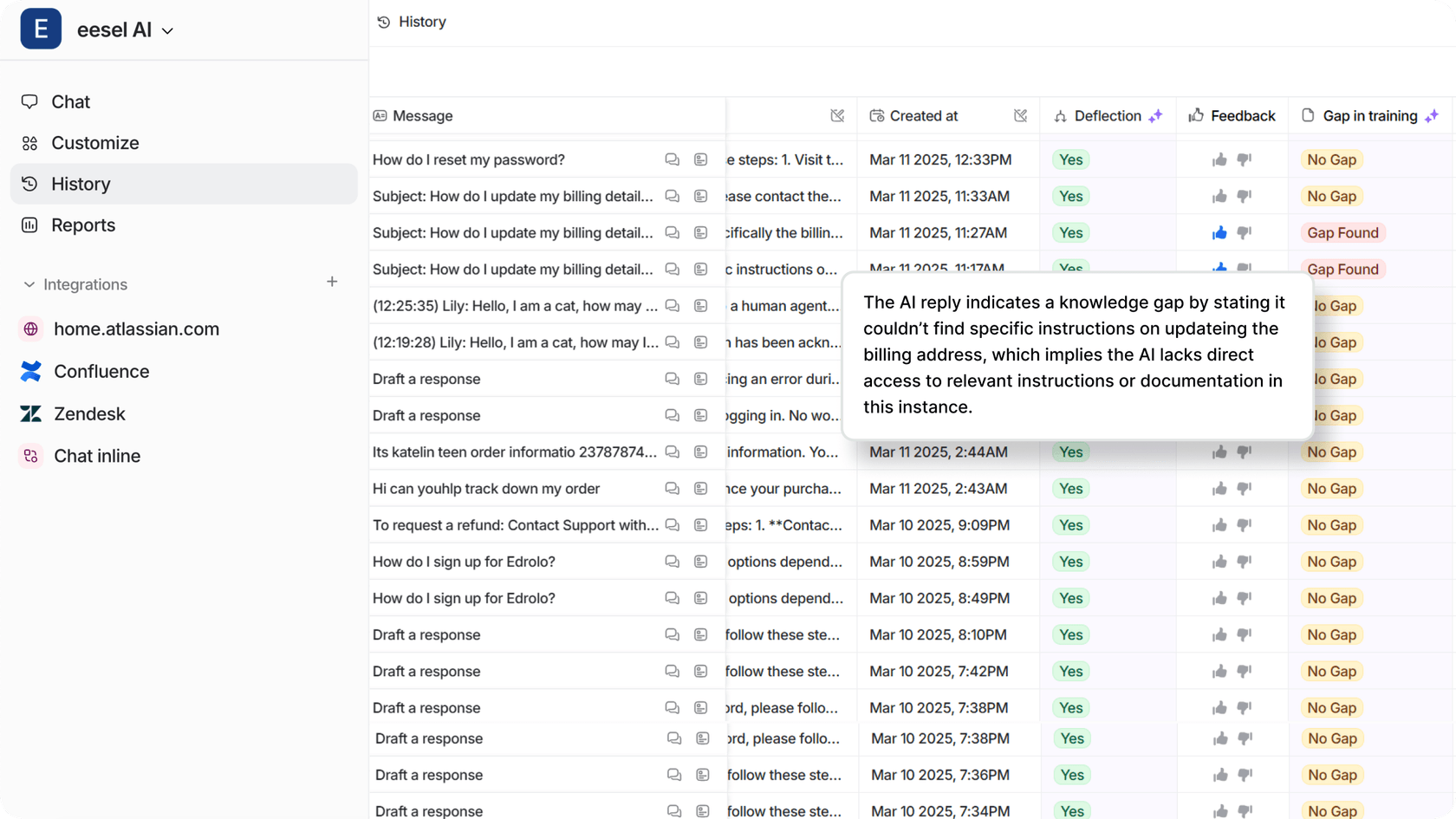Thumbs up the password reset reply
The image size is (1456, 819).
tap(1219, 159)
